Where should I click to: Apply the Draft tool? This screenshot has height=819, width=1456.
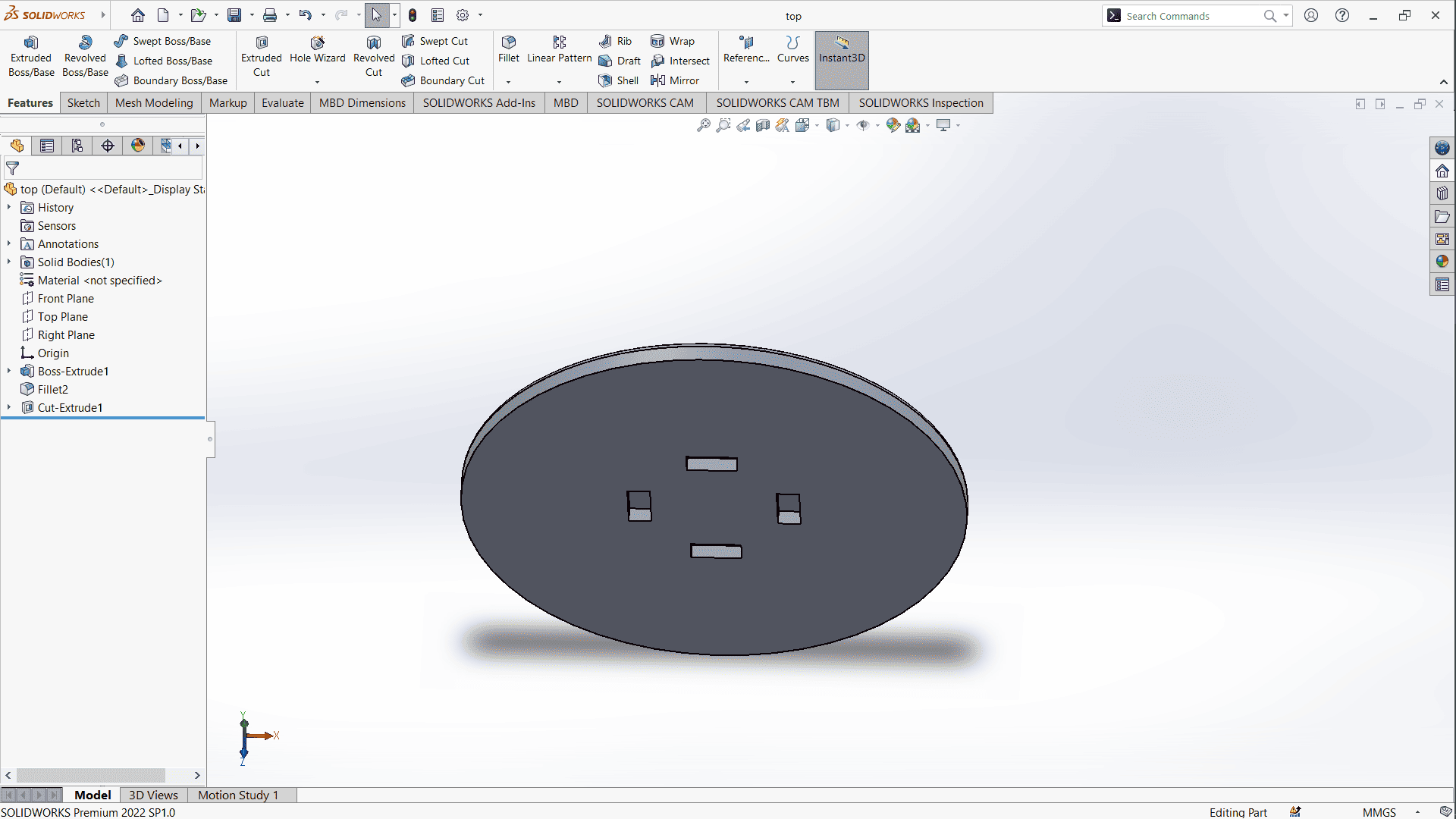coord(620,61)
